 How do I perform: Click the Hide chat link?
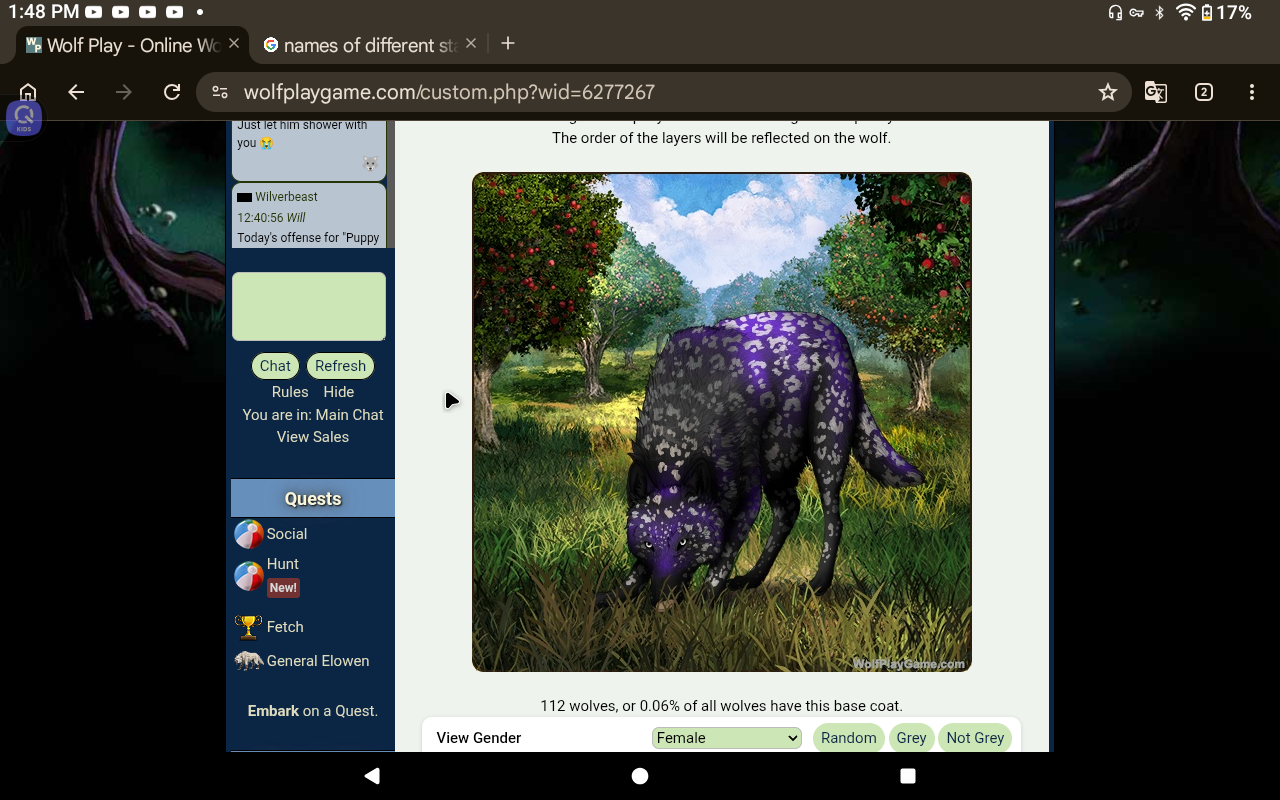[339, 392]
